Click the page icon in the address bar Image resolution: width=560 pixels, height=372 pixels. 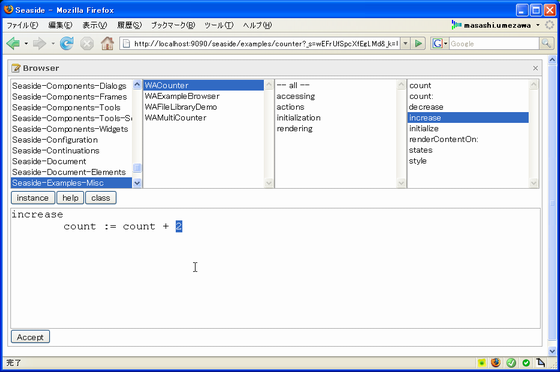coord(126,44)
